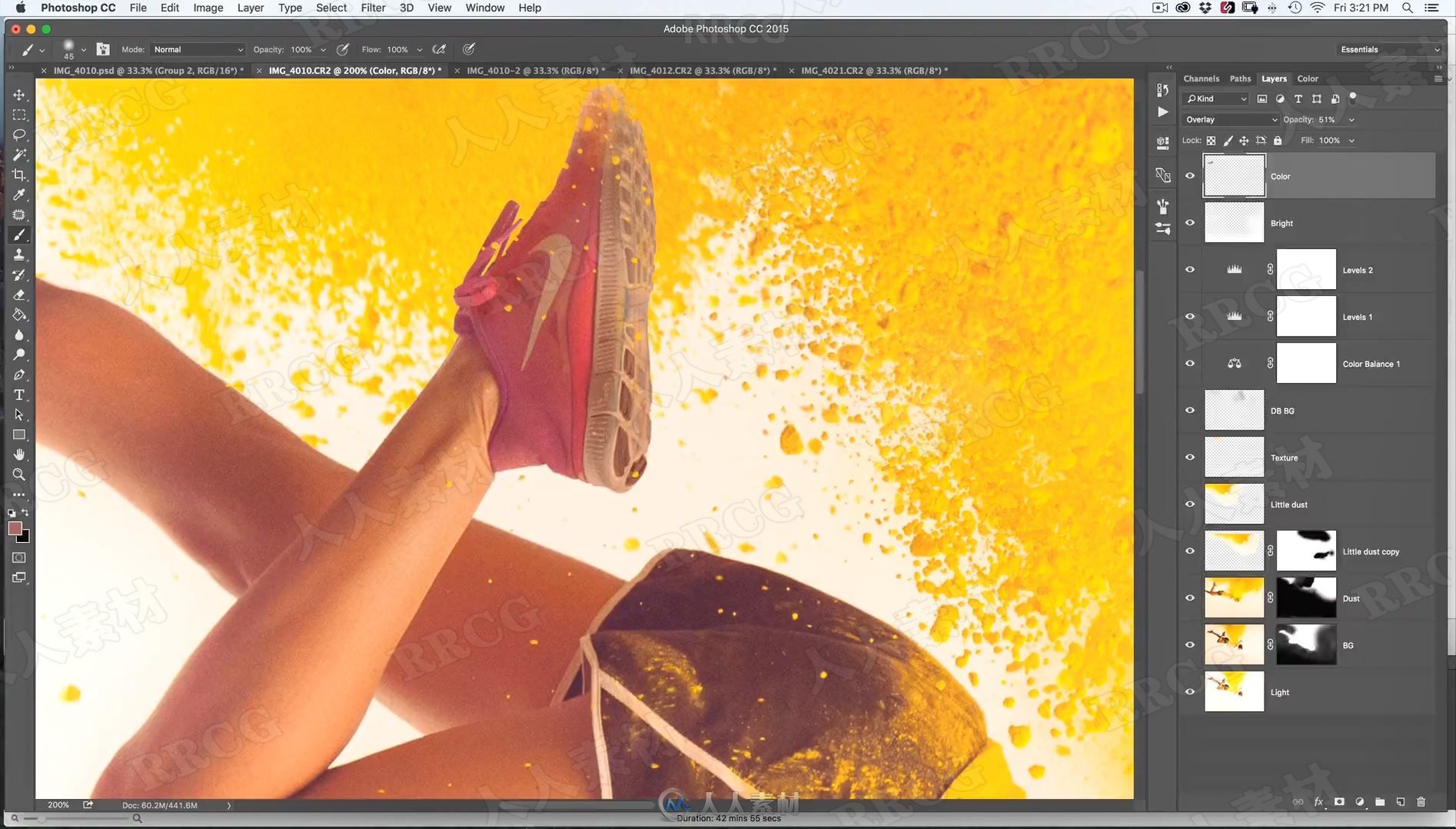Hide the Texture layer

coord(1190,458)
